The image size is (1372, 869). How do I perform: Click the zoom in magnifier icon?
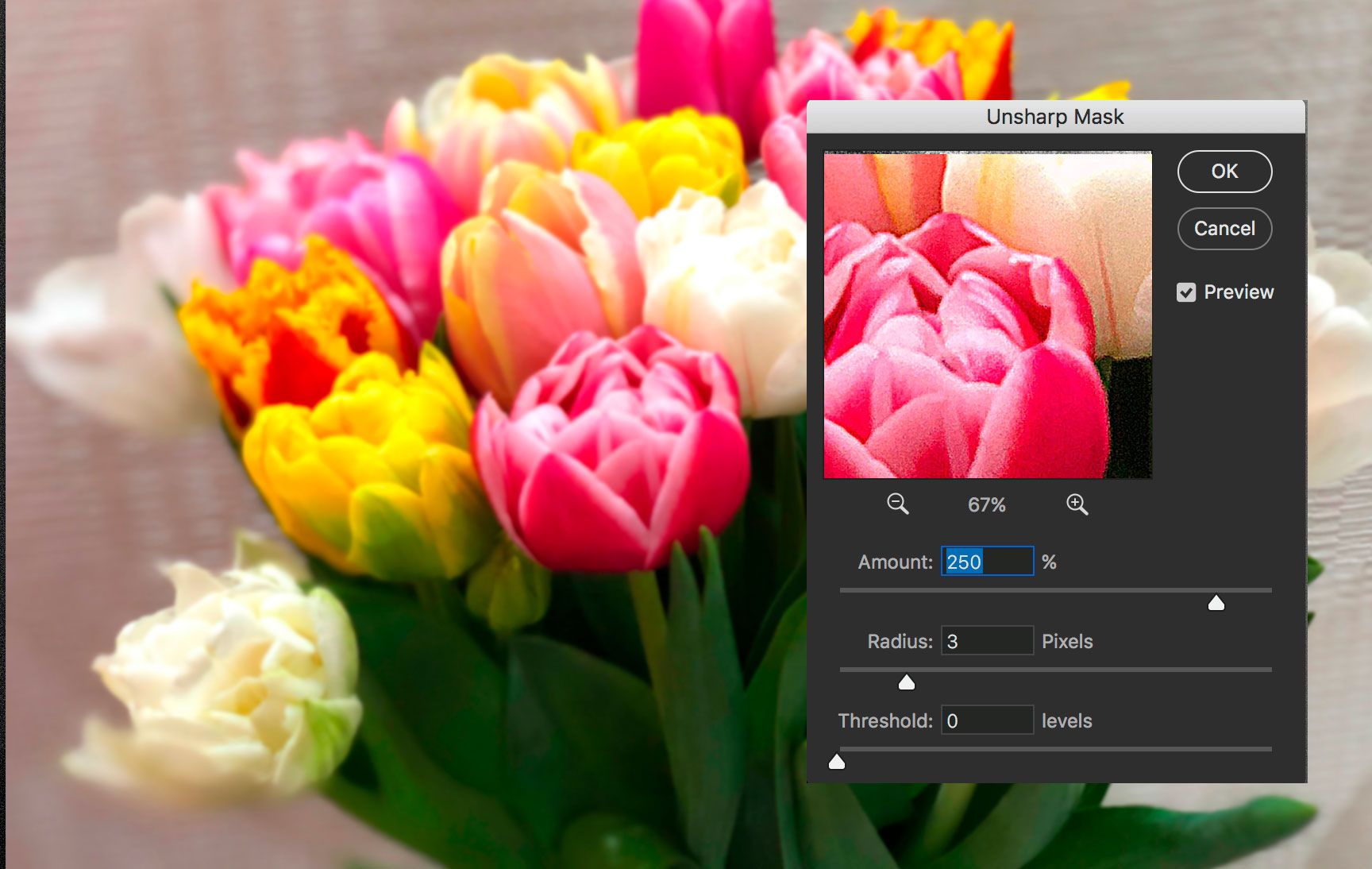point(1077,503)
